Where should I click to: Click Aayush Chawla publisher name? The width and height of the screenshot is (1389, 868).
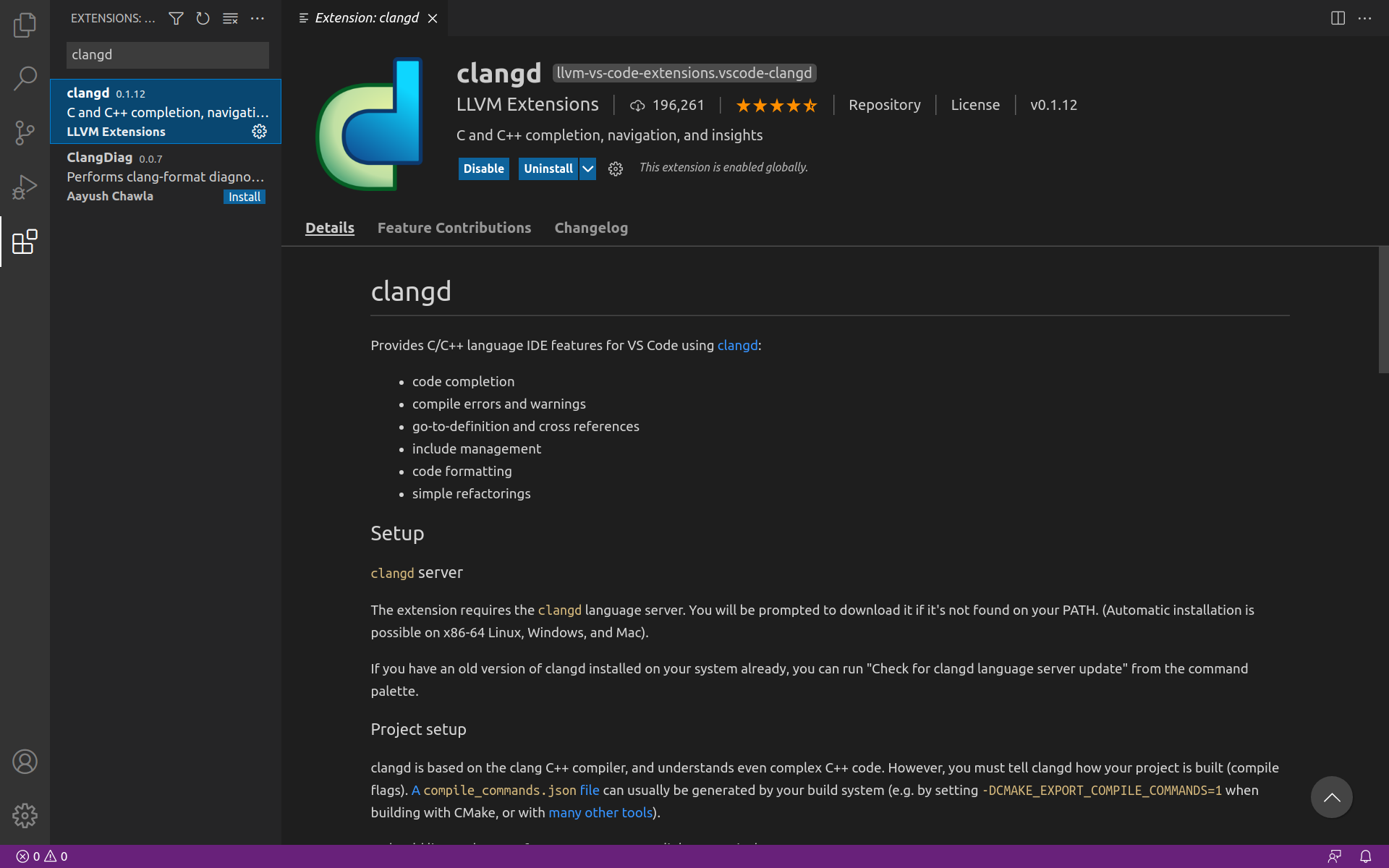pyautogui.click(x=110, y=196)
